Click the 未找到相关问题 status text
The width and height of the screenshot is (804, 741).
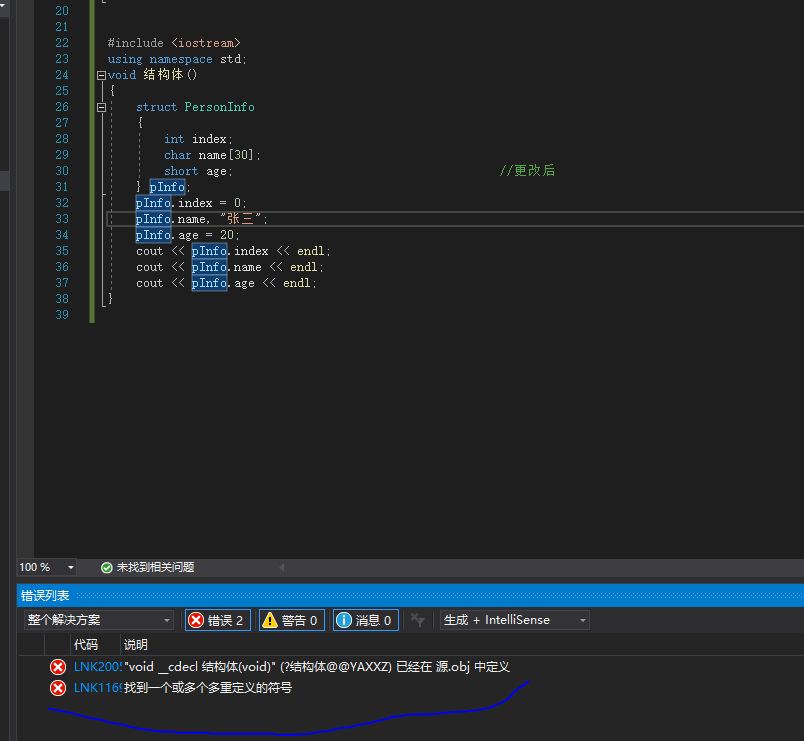(x=155, y=567)
